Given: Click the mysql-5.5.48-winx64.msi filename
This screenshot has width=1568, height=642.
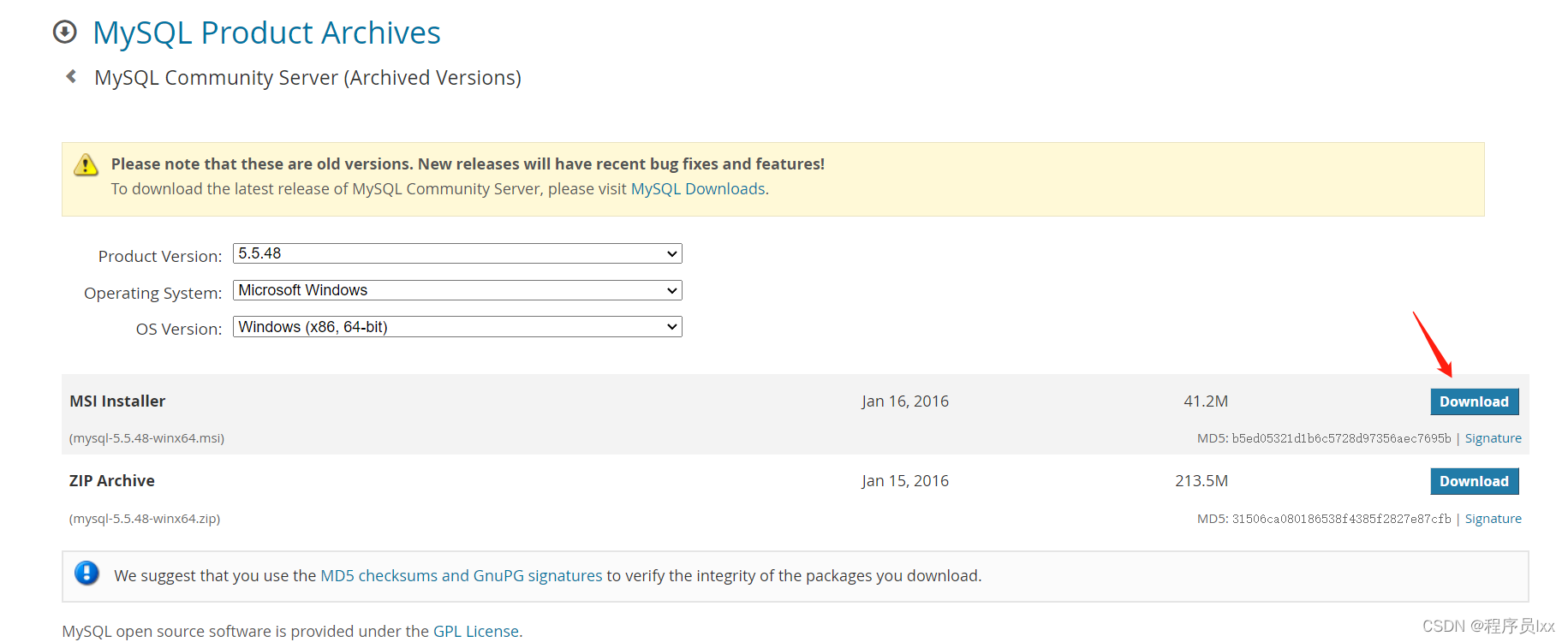Looking at the screenshot, I should tap(147, 438).
